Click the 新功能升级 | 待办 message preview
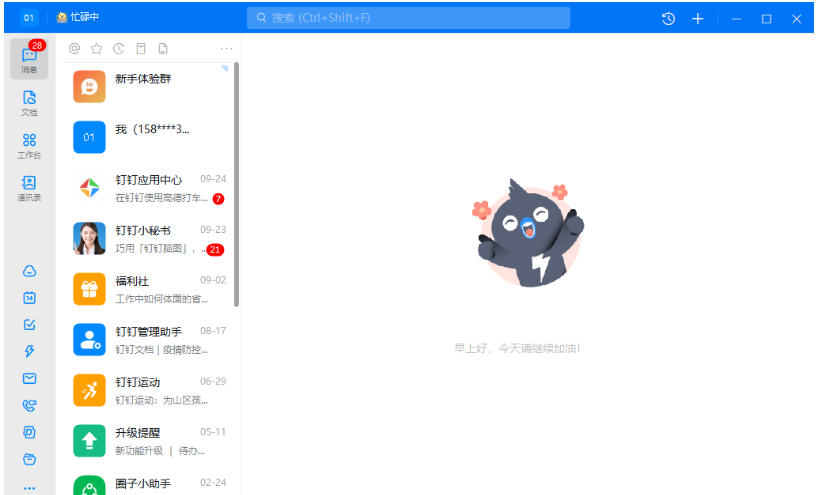The height and width of the screenshot is (495, 816). (160, 451)
